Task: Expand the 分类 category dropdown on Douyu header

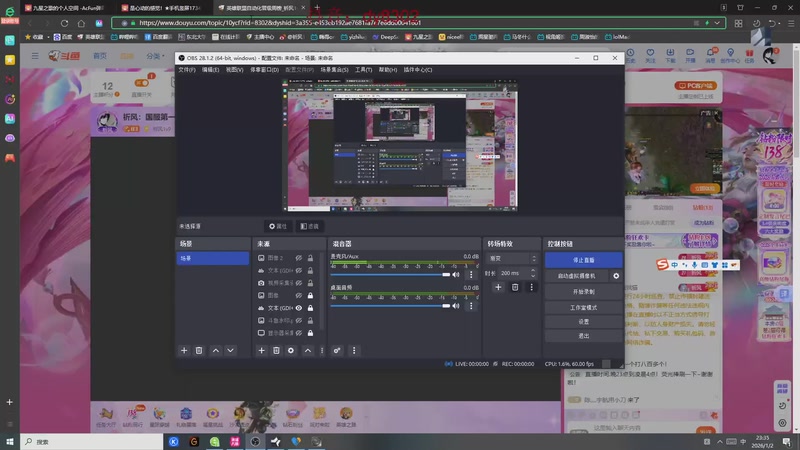Action: 155,56
